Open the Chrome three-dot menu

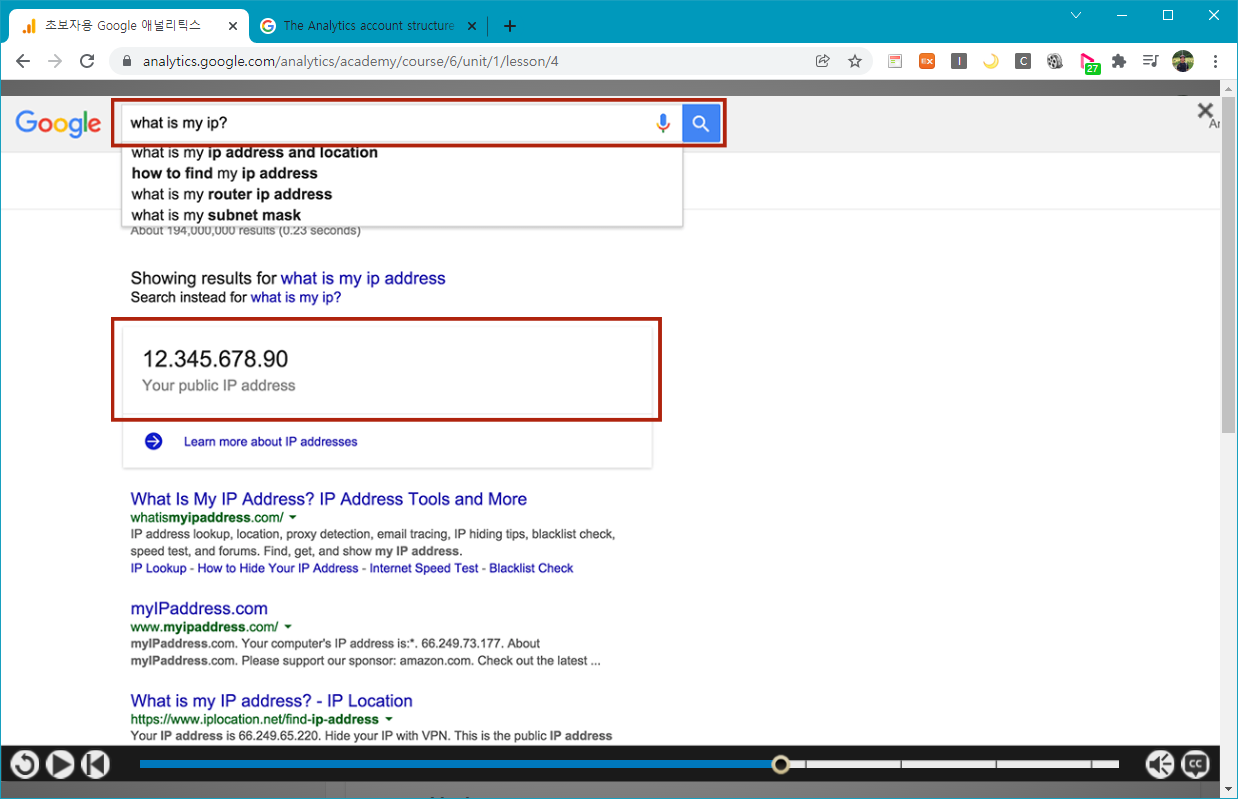[1215, 61]
